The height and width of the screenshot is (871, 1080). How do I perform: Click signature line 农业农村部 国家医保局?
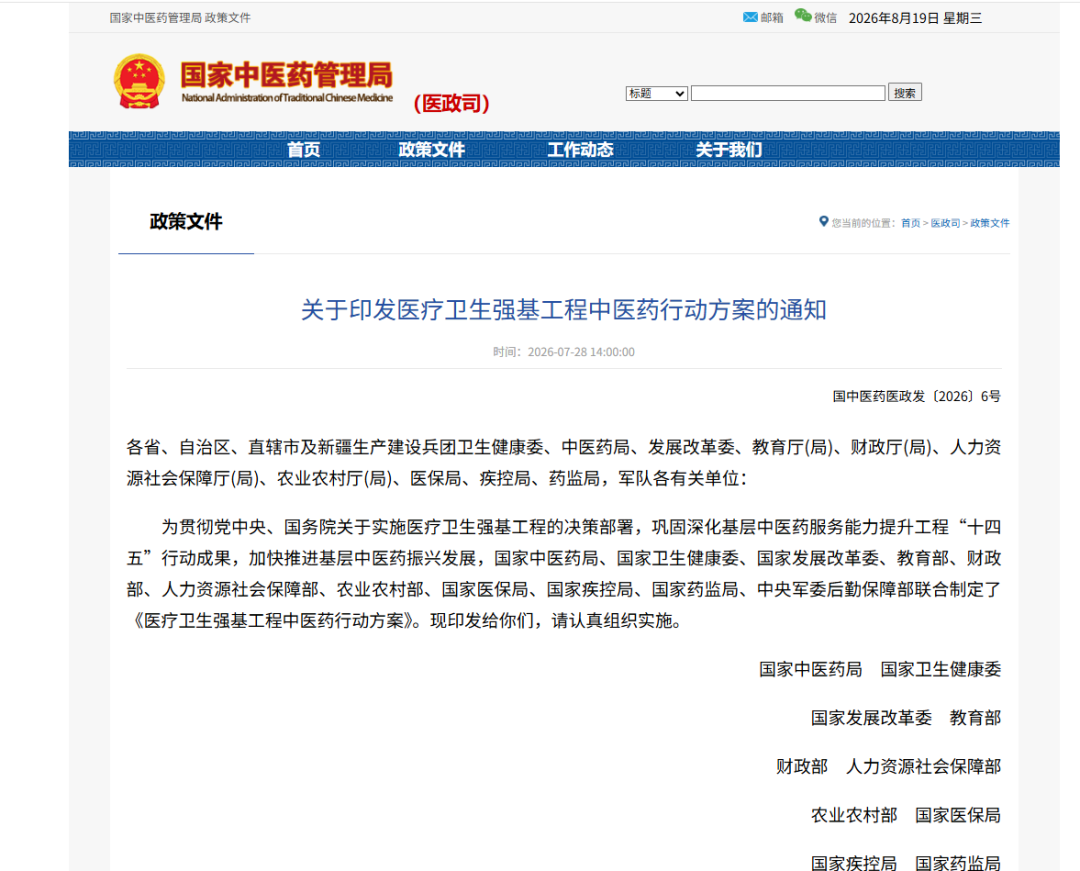[906, 815]
